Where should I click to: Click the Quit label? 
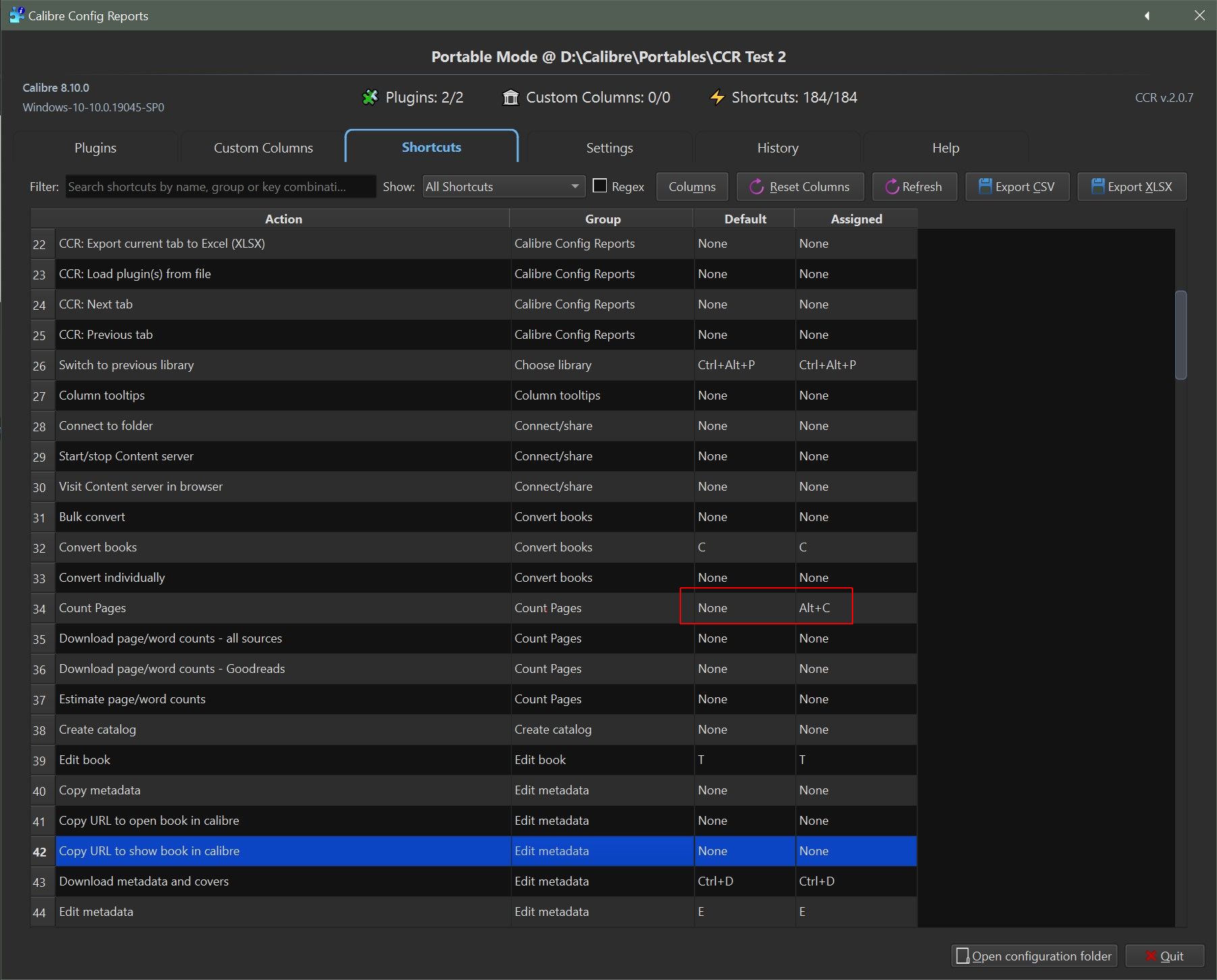click(1172, 956)
